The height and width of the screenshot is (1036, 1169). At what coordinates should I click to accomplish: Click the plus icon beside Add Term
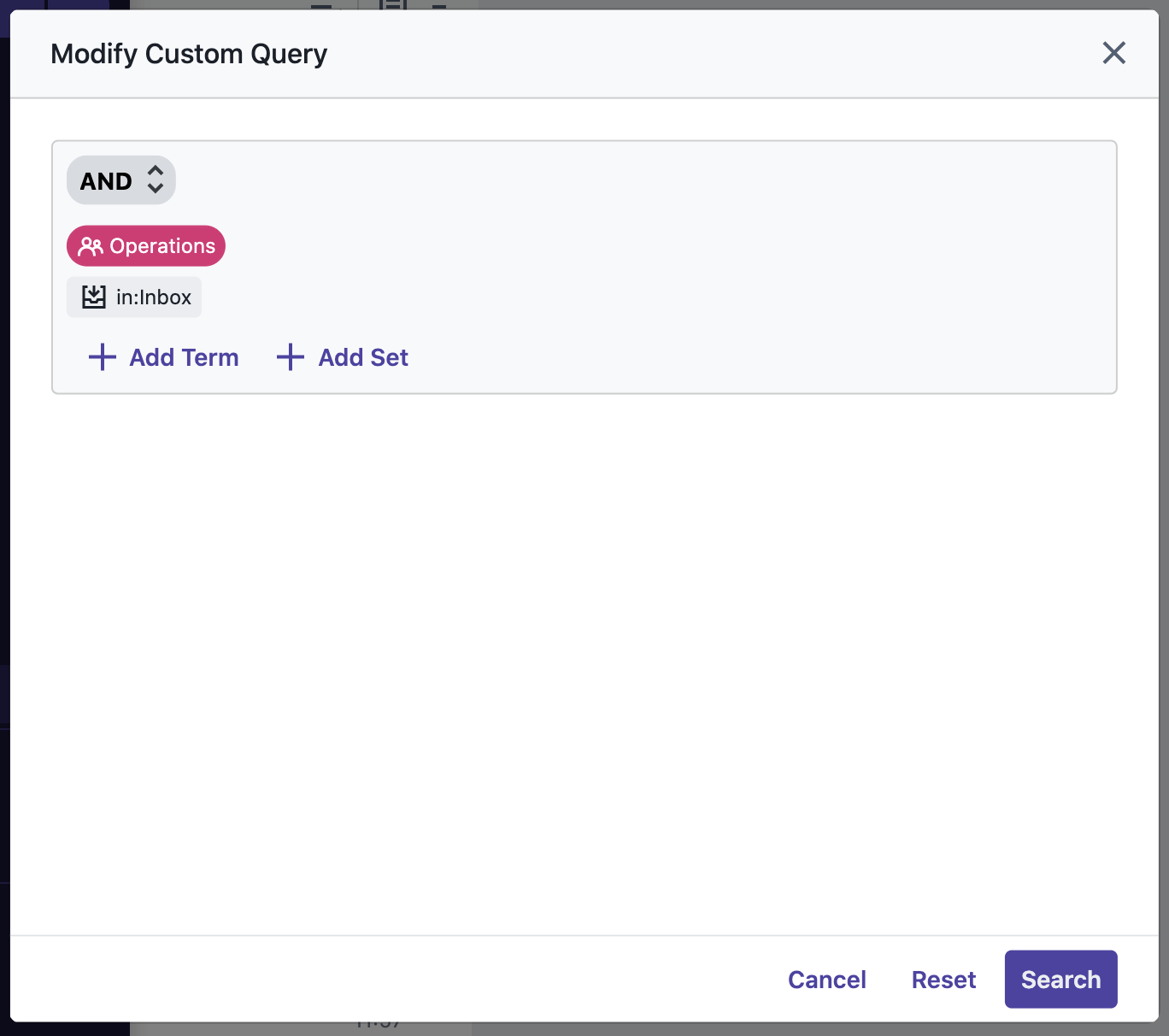(x=103, y=357)
